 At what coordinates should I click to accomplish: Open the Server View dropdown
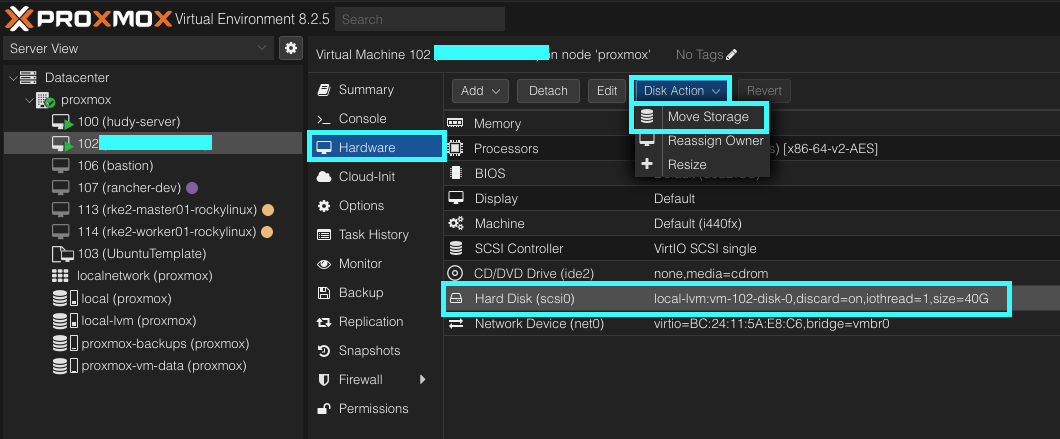tap(137, 48)
